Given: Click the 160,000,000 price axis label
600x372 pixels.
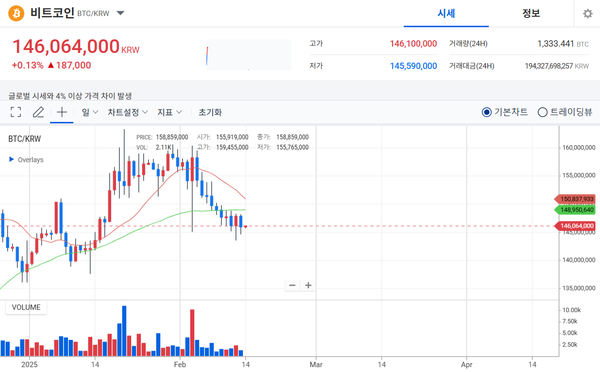Looking at the screenshot, I should [x=579, y=147].
